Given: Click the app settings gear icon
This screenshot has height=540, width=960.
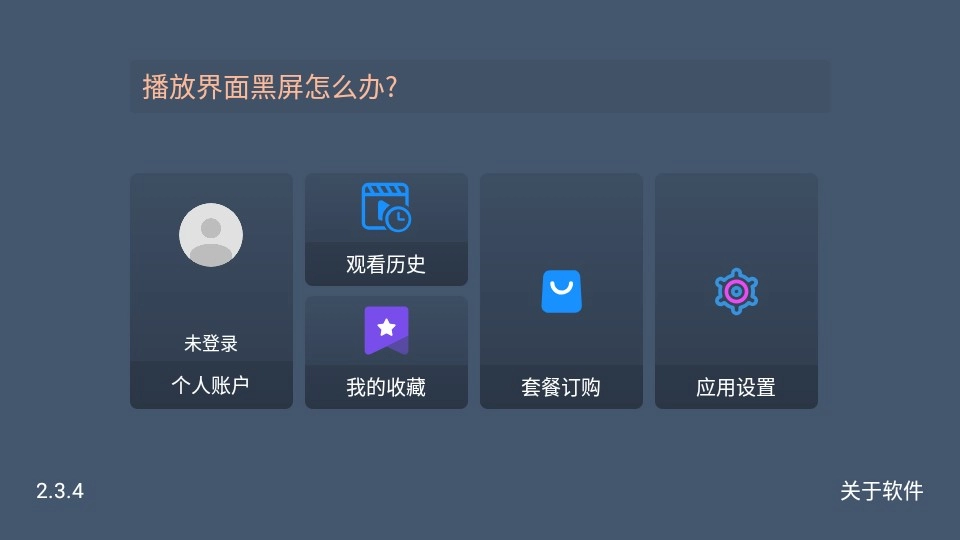Looking at the screenshot, I should point(737,291).
